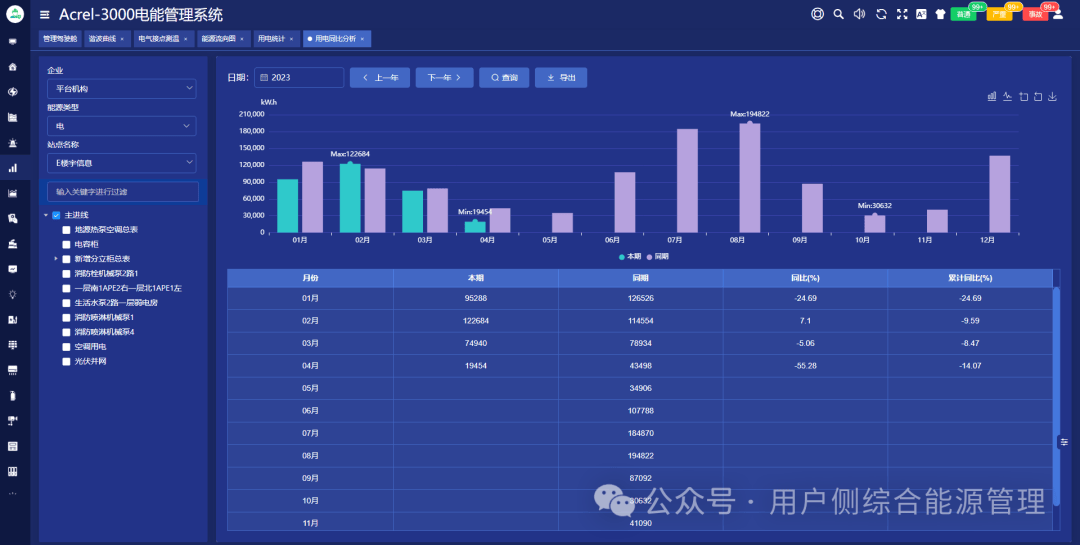The height and width of the screenshot is (545, 1080).
Task: Check the 生活水泵2路一层弱电房 checkbox
Action: [66, 302]
